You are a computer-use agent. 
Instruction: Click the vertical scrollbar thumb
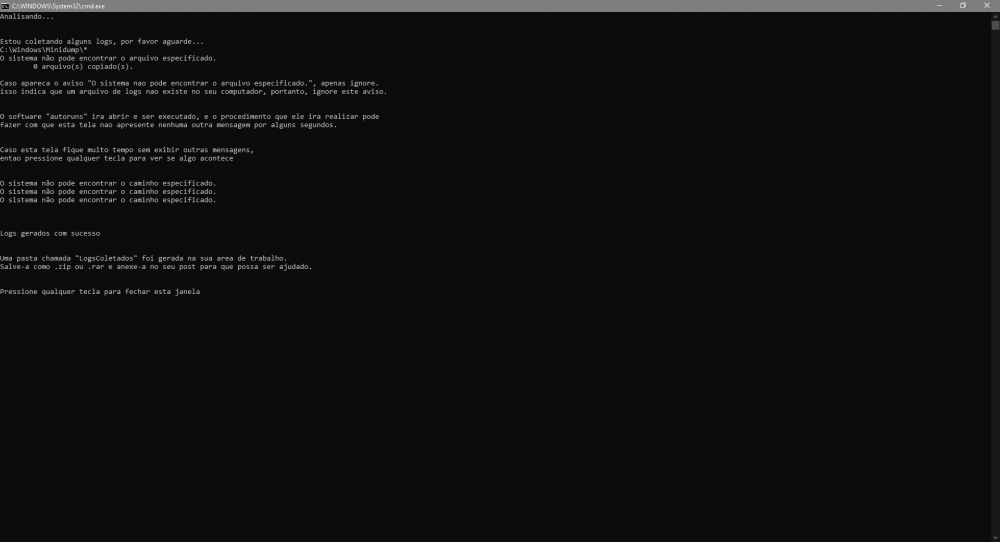pyautogui.click(x=995, y=26)
